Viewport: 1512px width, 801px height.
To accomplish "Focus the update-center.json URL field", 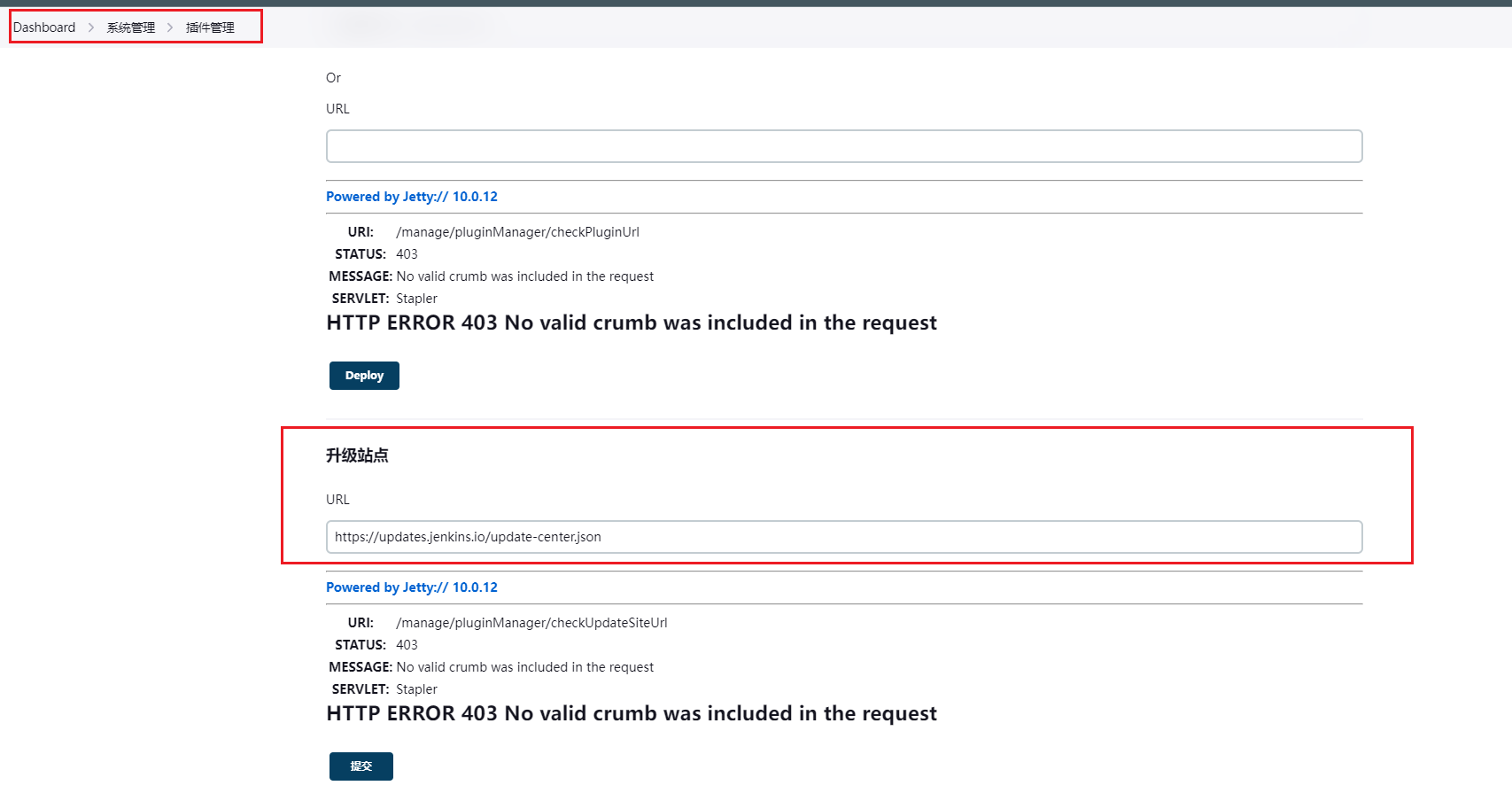I will pos(844,537).
